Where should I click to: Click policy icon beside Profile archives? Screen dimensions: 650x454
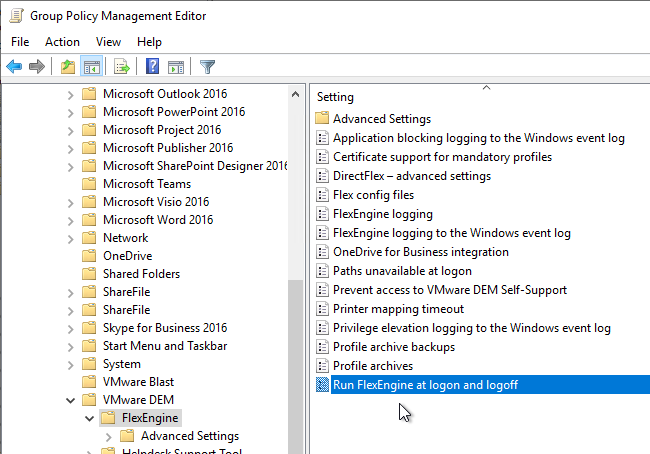(x=322, y=366)
